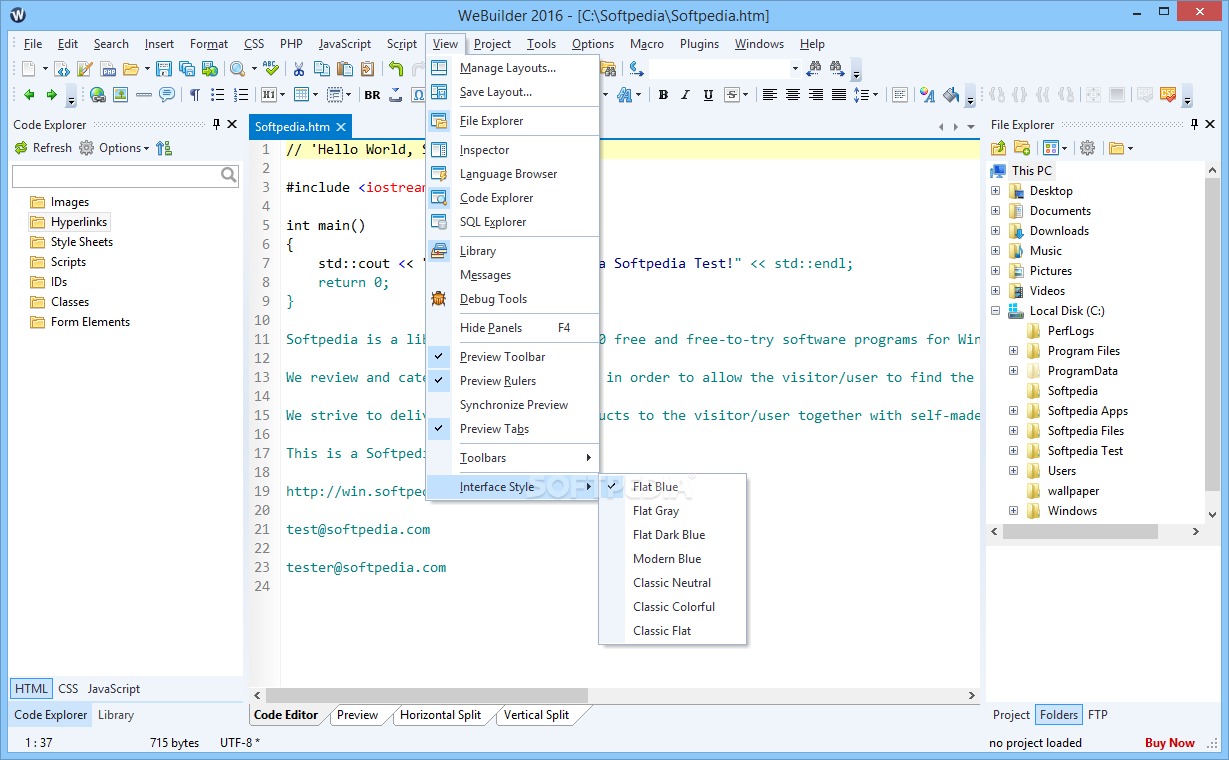
Task: Insert an HTML comment with speech bubble icon
Action: click(167, 95)
